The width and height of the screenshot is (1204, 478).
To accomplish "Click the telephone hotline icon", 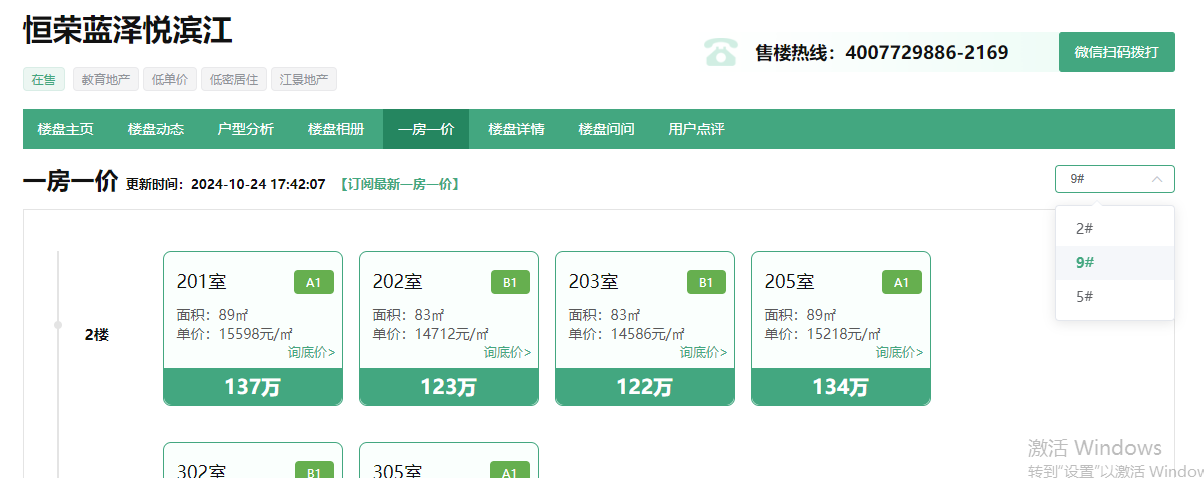I will pyautogui.click(x=720, y=52).
